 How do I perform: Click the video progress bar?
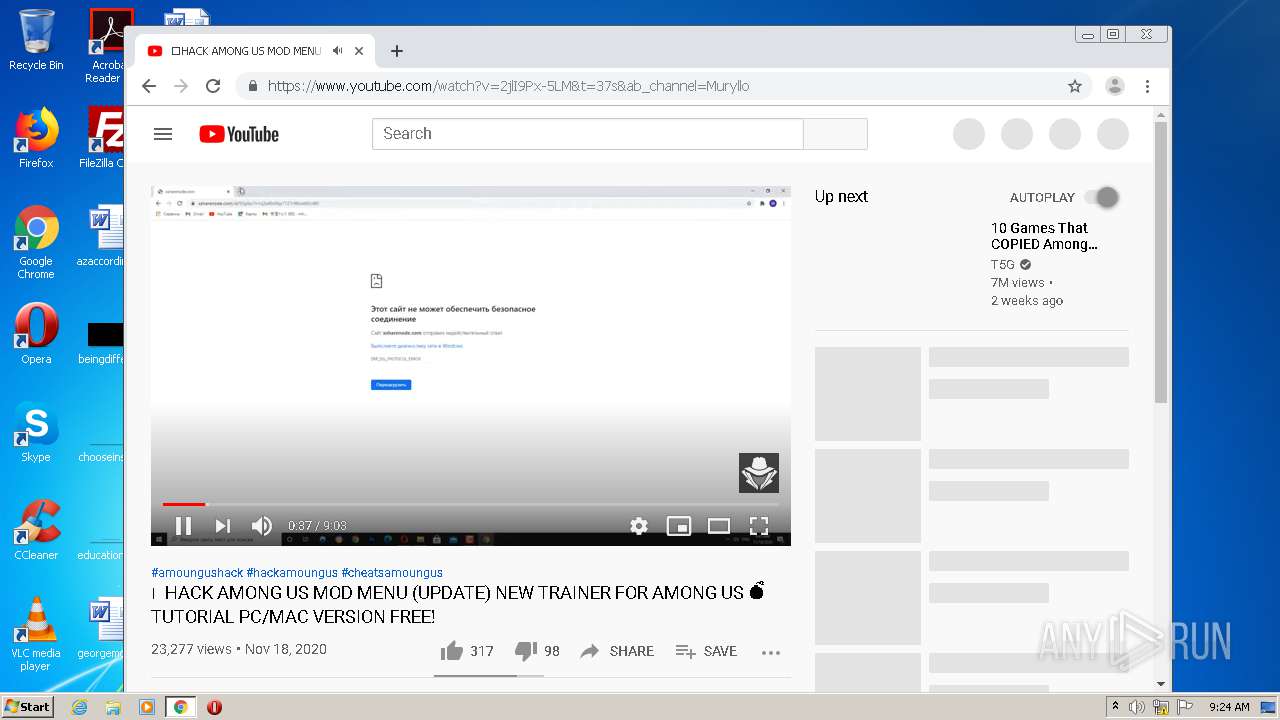tap(470, 504)
